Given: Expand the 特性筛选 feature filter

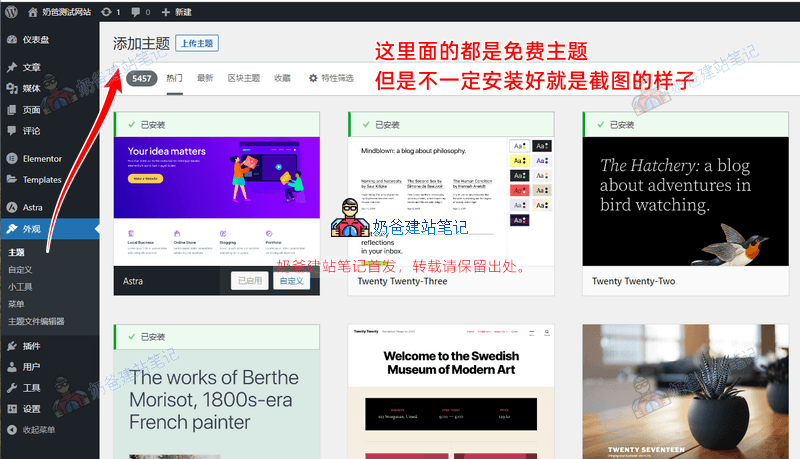Looking at the screenshot, I should click(x=331, y=77).
